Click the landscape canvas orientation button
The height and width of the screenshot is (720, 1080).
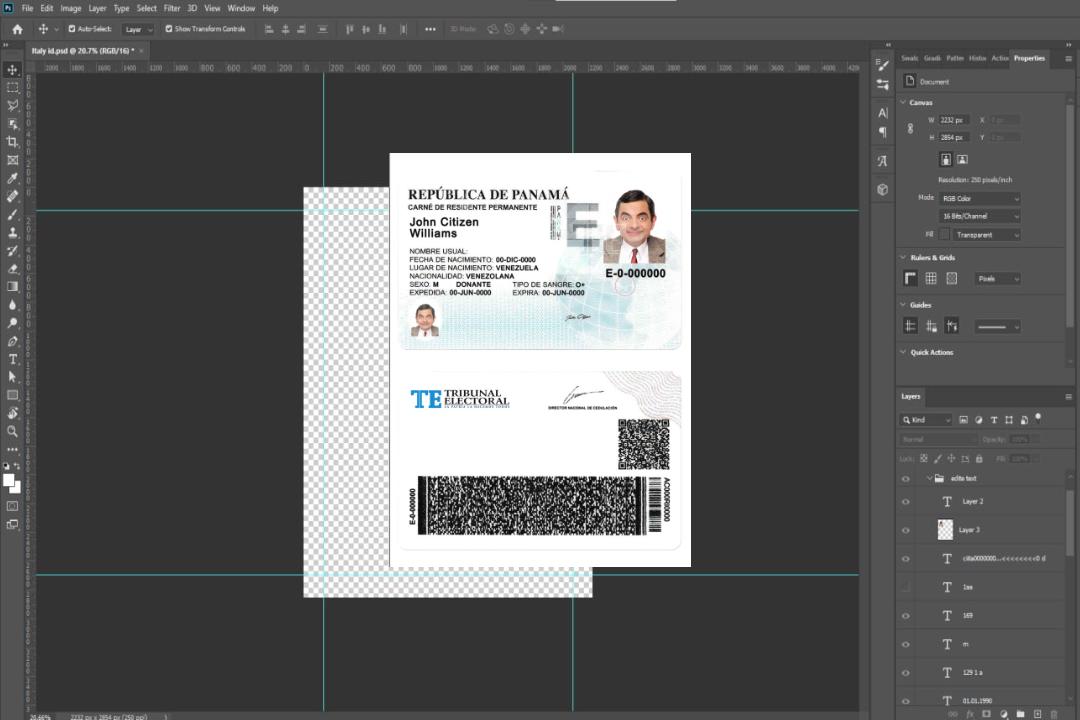[x=962, y=159]
